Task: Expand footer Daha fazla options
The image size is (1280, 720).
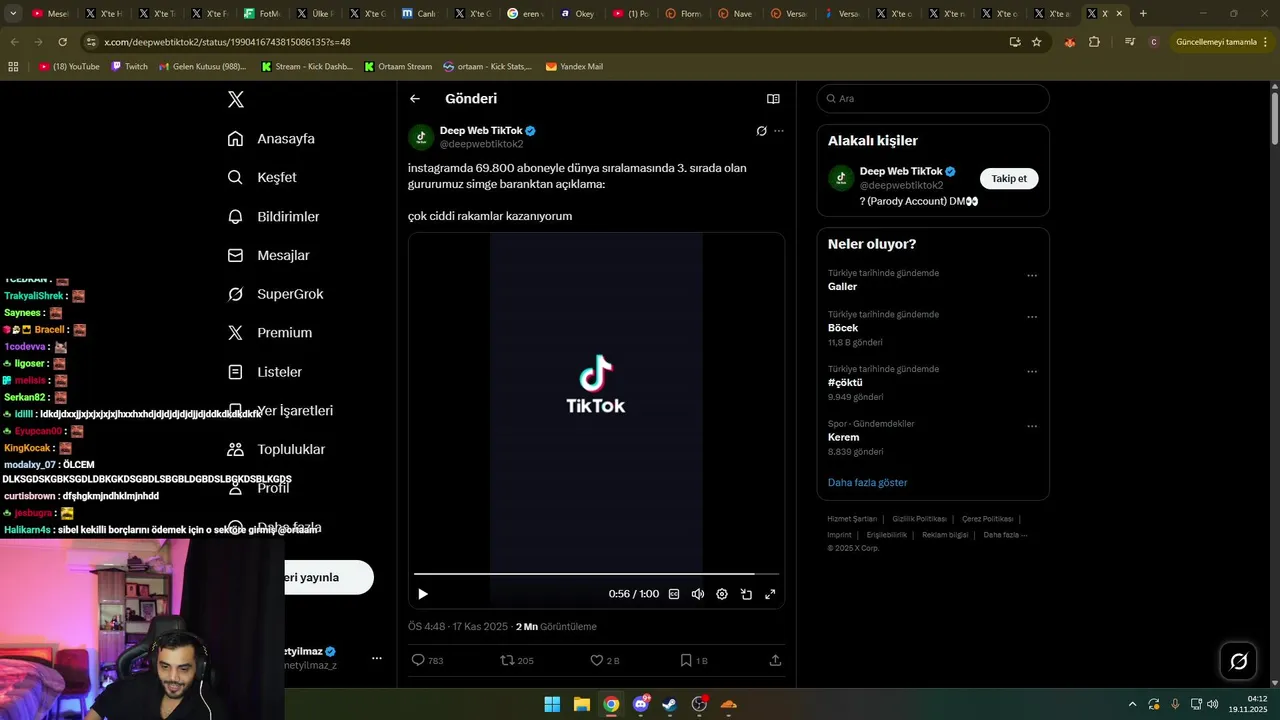Action: [1004, 535]
